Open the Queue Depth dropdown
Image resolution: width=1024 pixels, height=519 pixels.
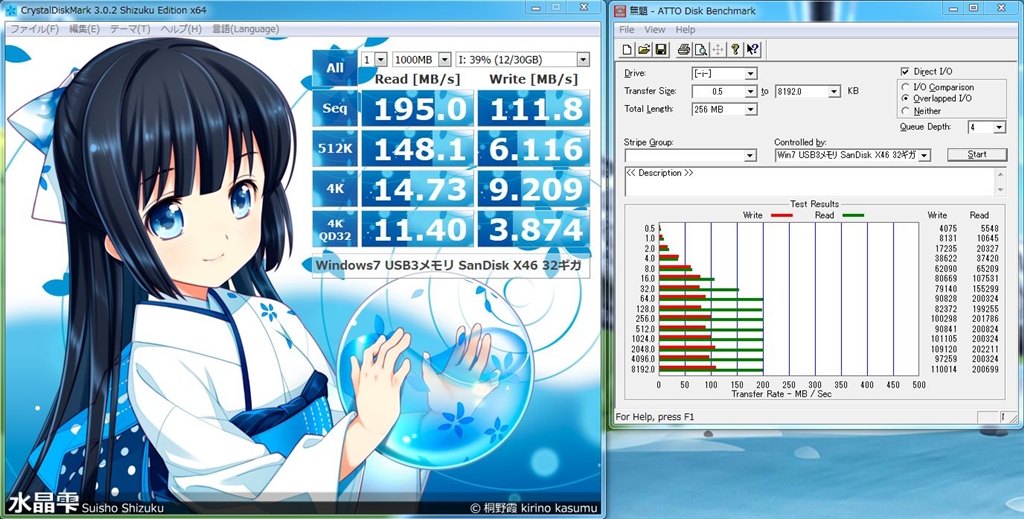click(999, 128)
